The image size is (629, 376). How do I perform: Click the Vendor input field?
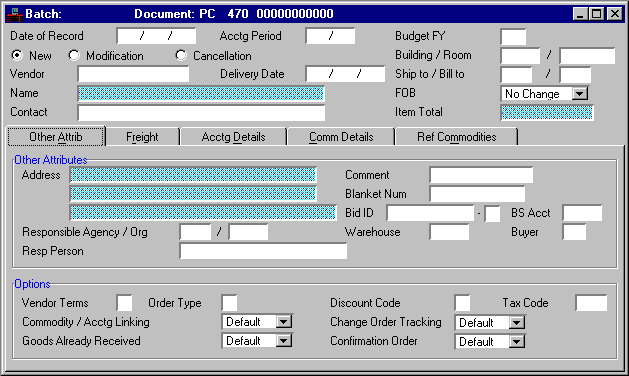pos(133,74)
